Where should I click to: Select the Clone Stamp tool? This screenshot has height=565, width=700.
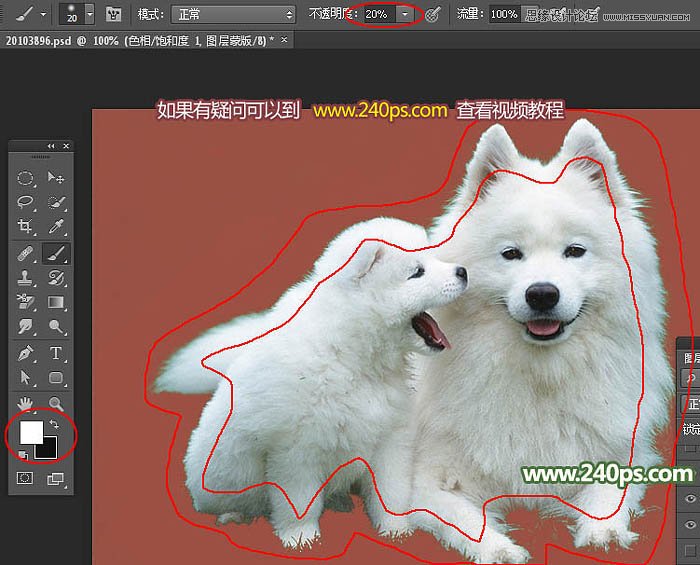(25, 278)
